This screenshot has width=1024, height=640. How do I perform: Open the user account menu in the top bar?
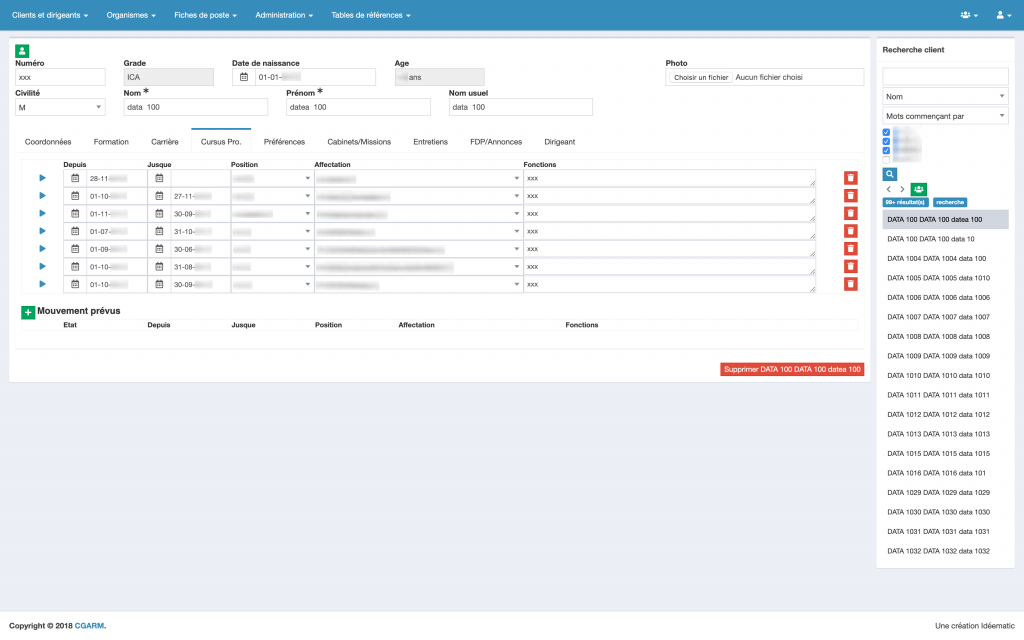click(x=1004, y=15)
